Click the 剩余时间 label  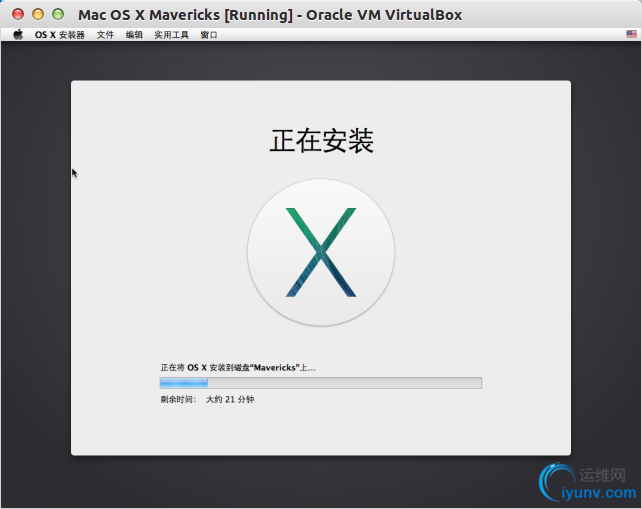(179, 399)
